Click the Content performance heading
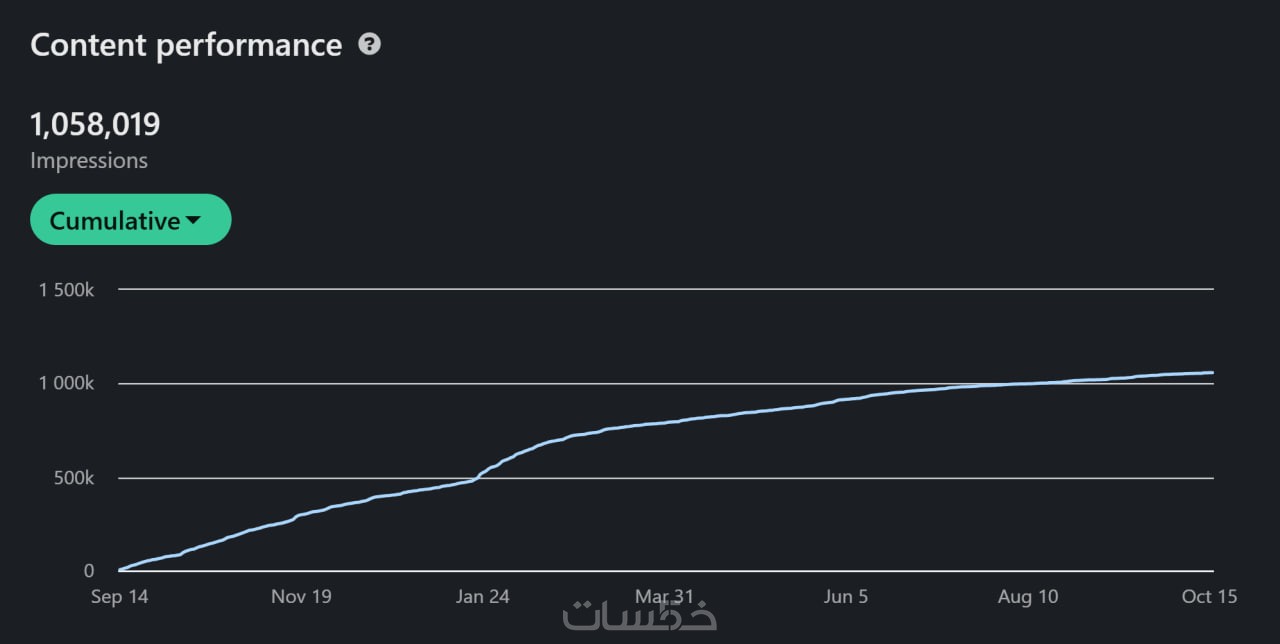 pyautogui.click(x=186, y=45)
